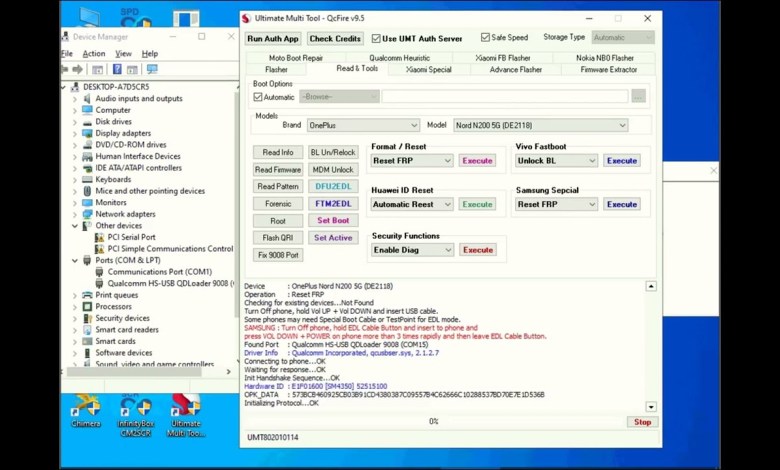Screen dimensions: 780x470
Task: Click the blue Help icon in Device Manager toolbar
Action: pos(117,70)
